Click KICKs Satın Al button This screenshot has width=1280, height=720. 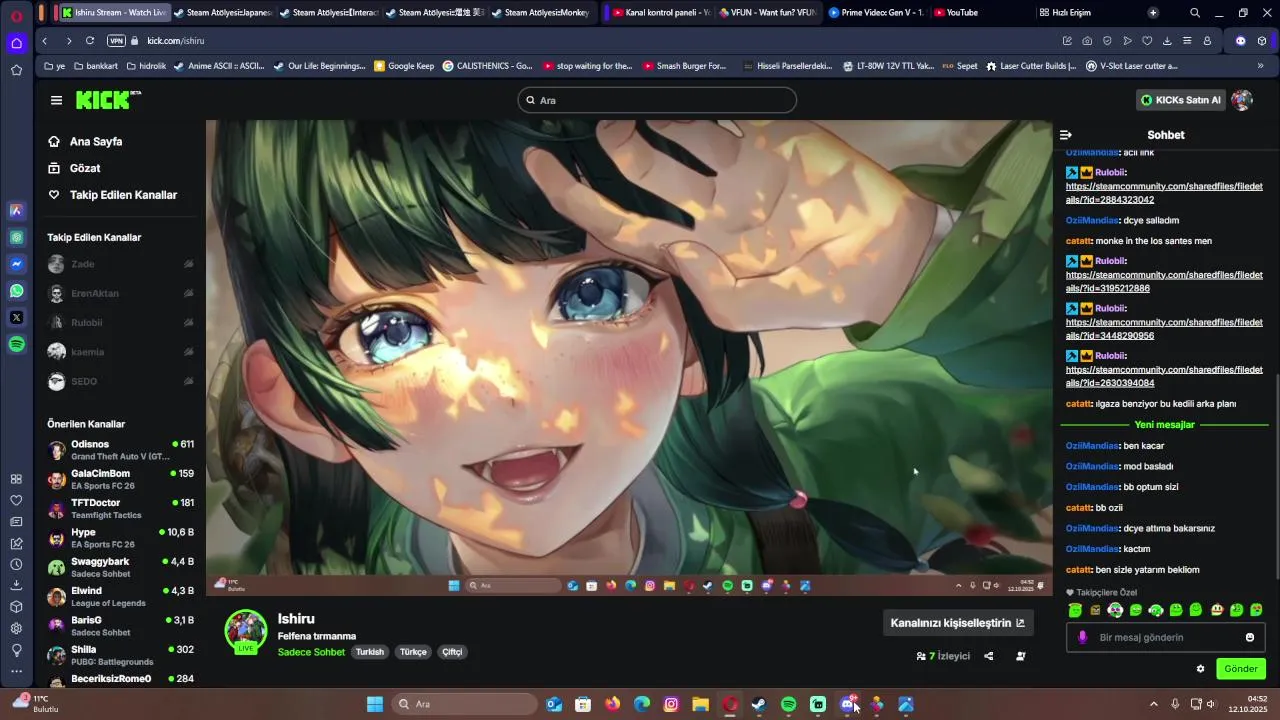point(1181,100)
